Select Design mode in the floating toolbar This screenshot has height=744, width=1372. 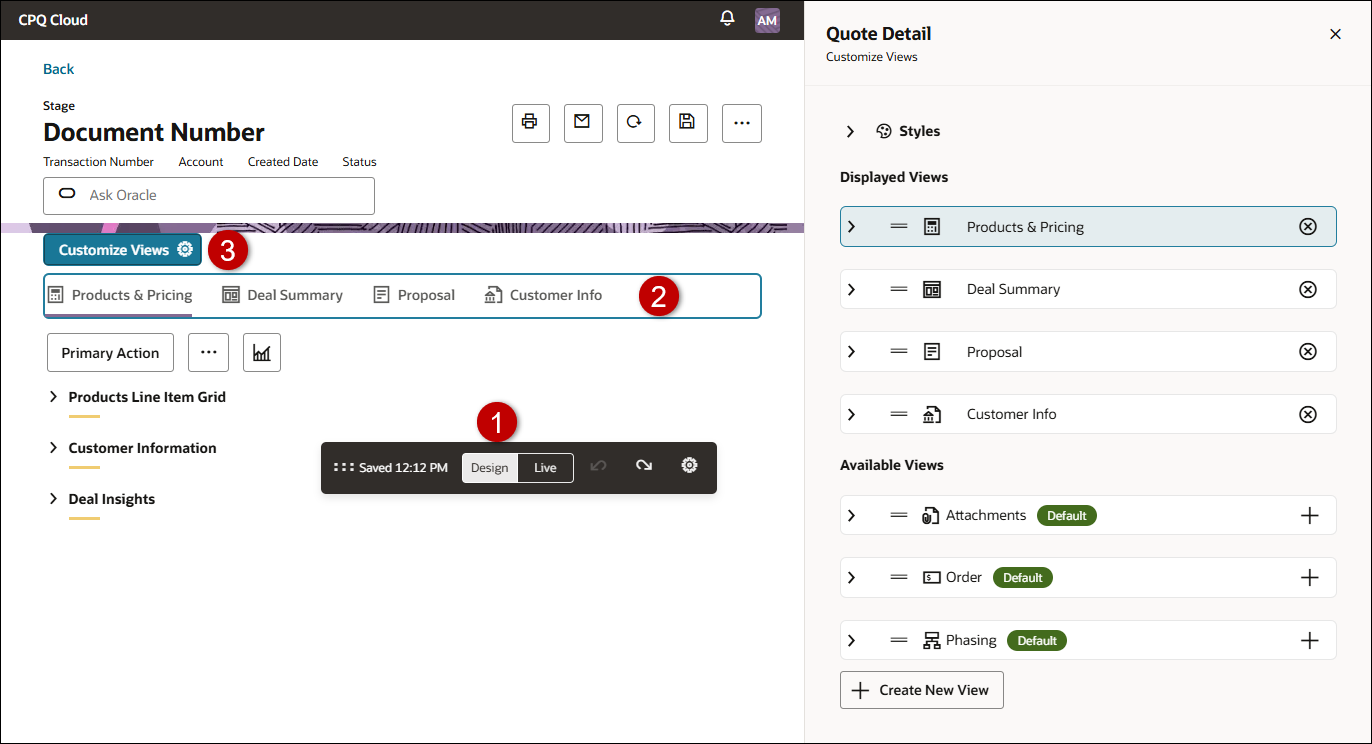(x=489, y=467)
